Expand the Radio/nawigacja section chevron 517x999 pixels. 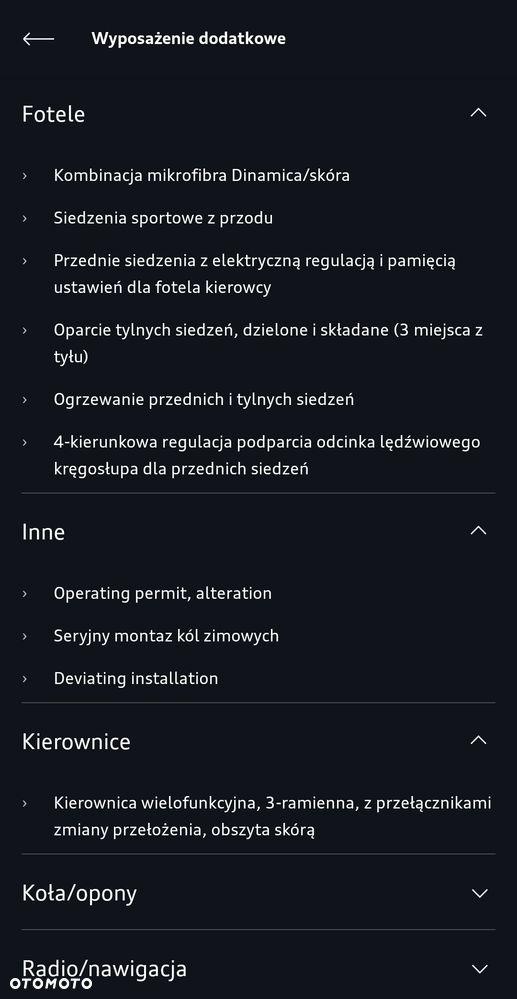pos(479,969)
